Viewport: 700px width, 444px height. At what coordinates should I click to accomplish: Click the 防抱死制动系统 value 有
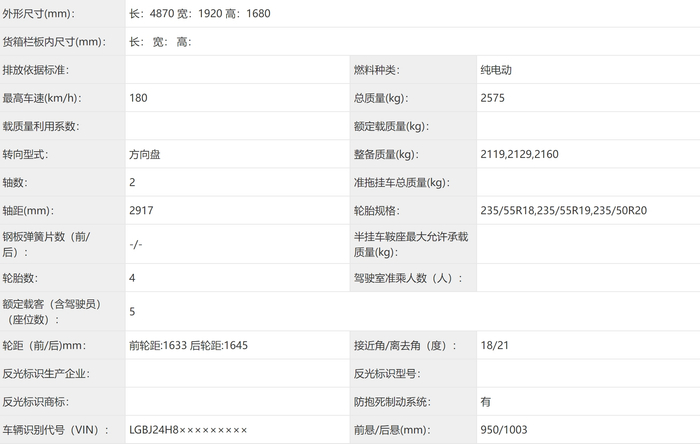point(486,402)
